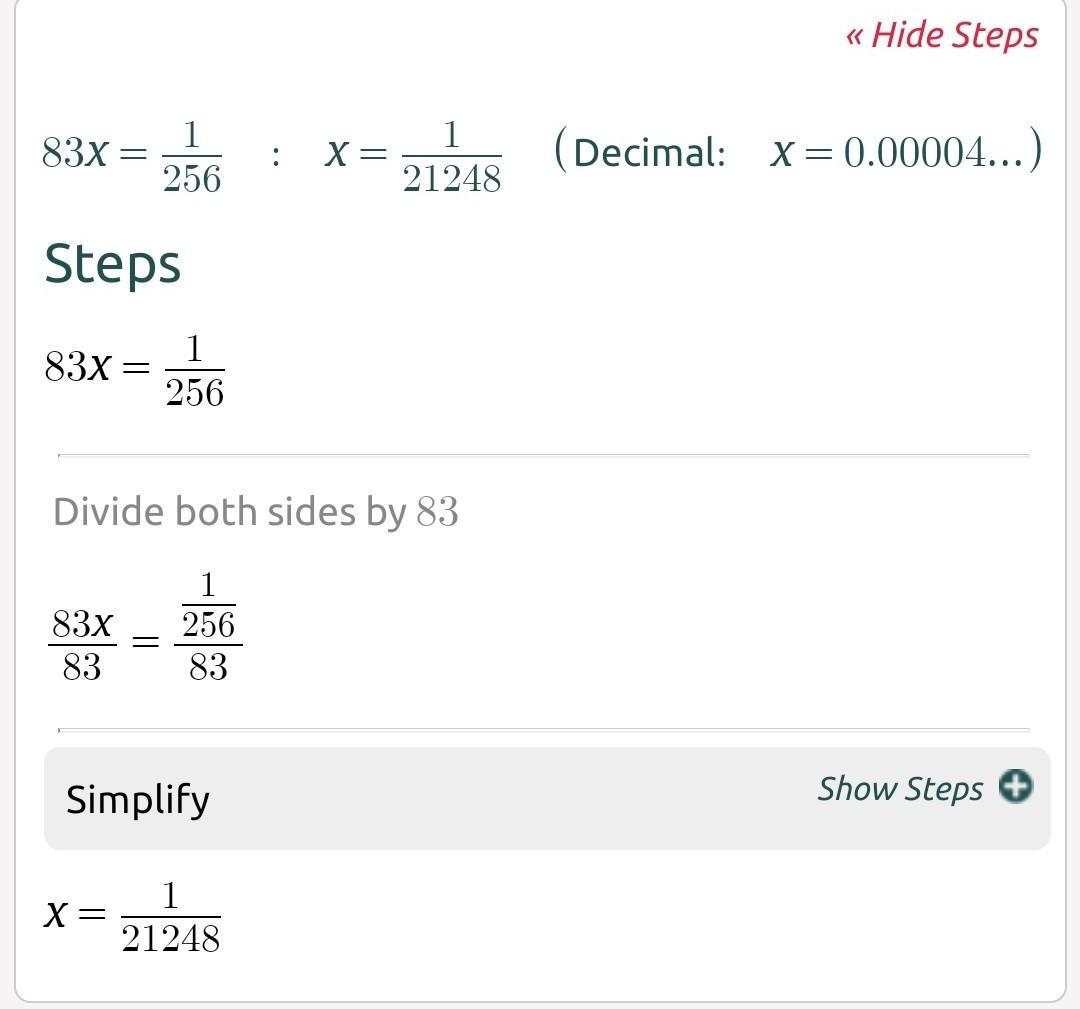Click the Decimal label in the top line

click(650, 153)
